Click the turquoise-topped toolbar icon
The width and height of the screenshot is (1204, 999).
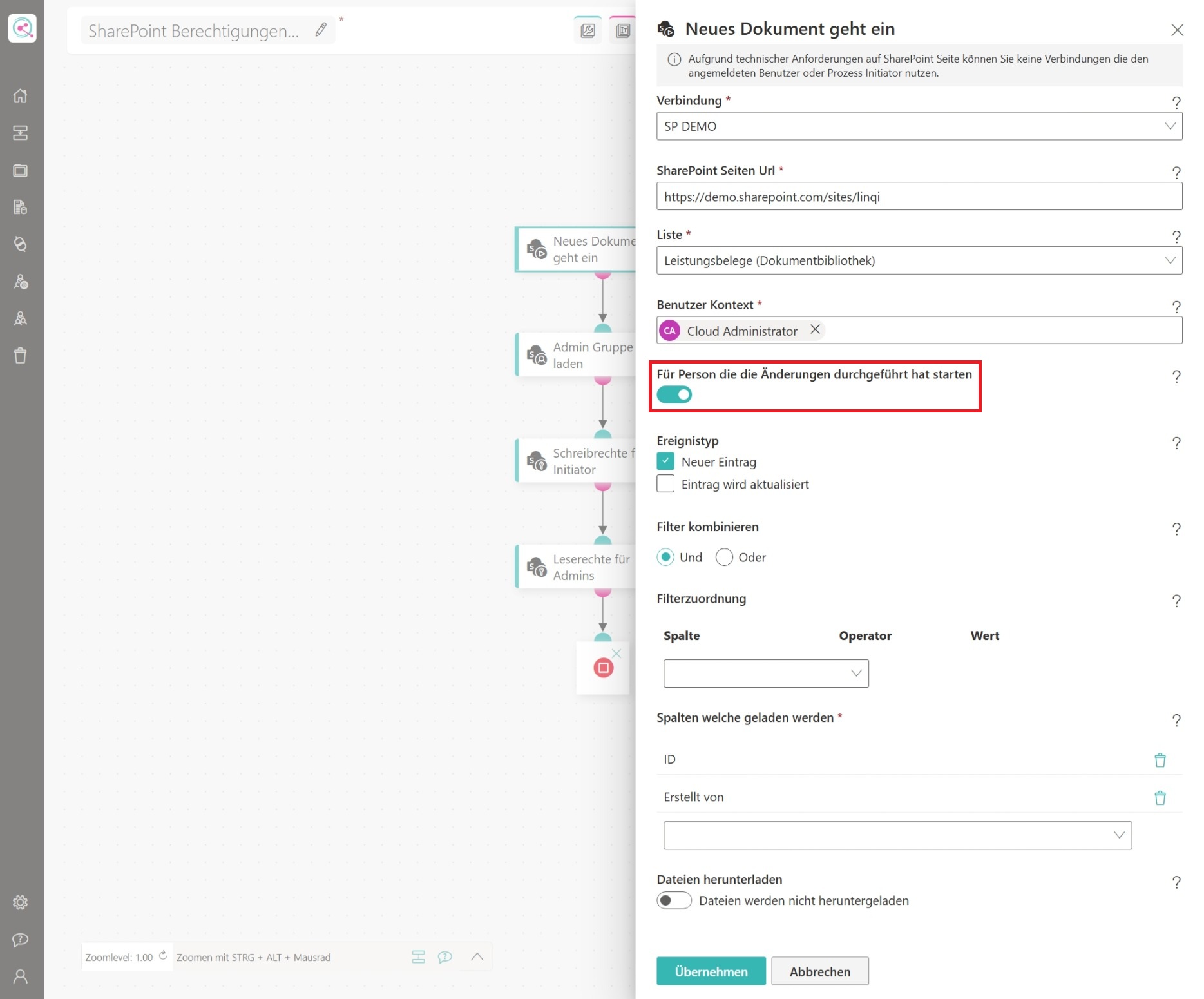[x=588, y=30]
